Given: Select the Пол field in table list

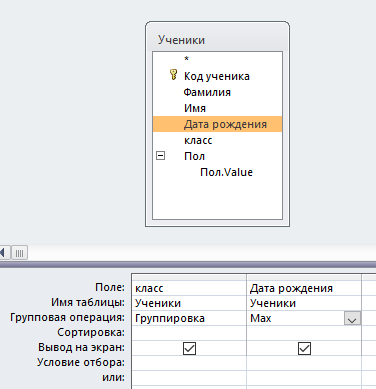Looking at the screenshot, I should pyautogui.click(x=194, y=156).
